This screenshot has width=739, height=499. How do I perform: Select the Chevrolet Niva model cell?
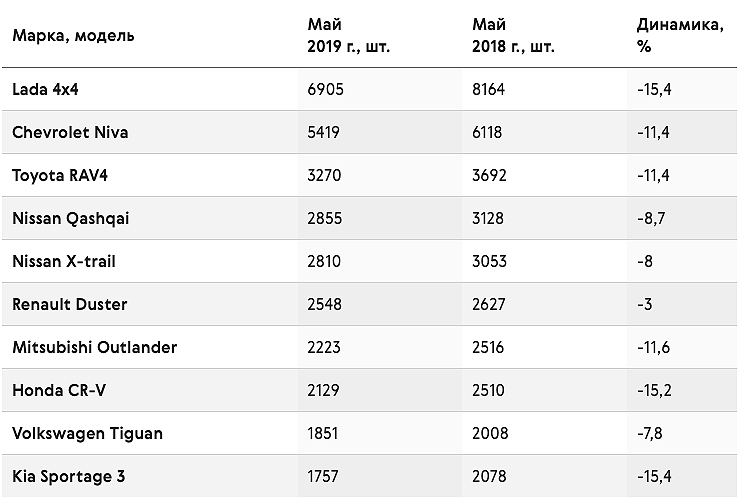pos(70,132)
